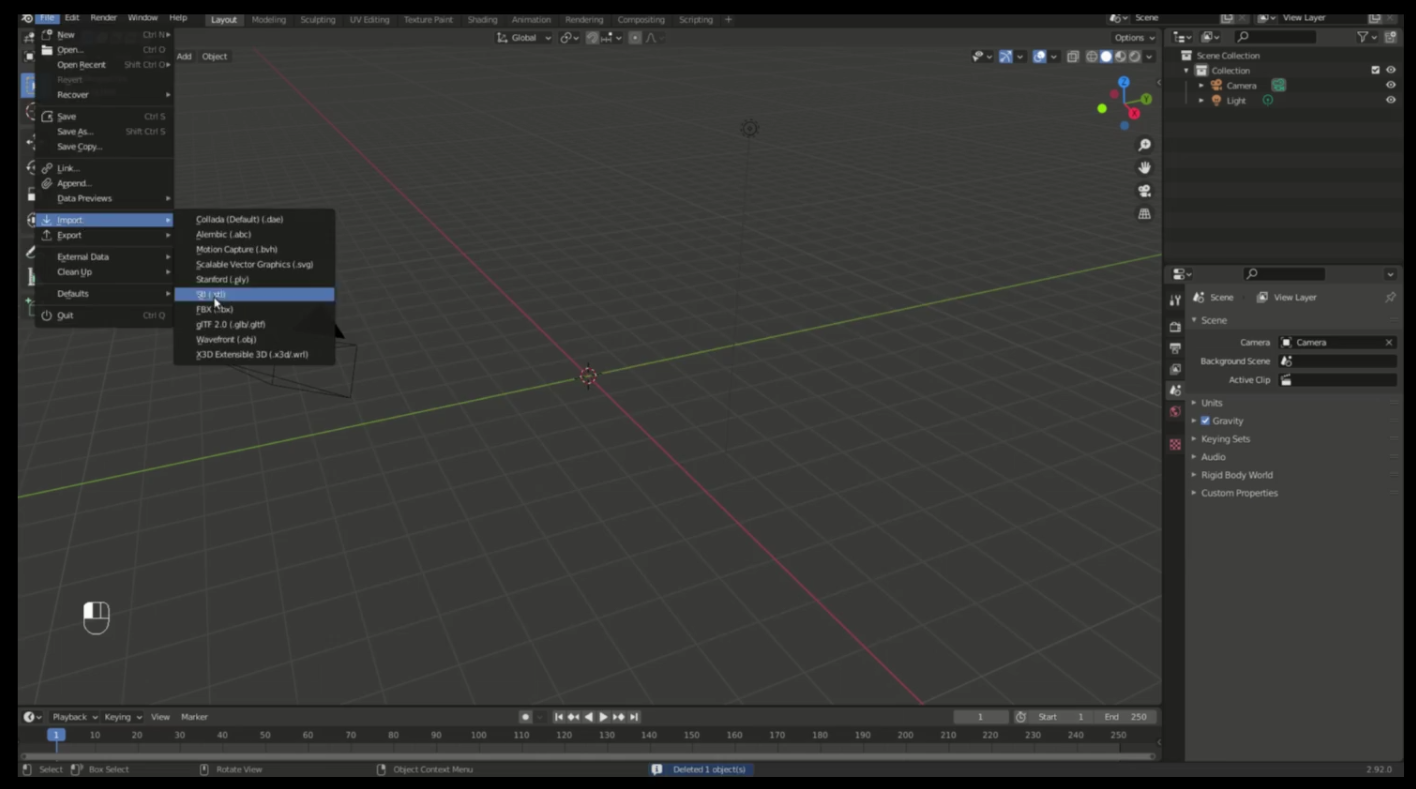Image resolution: width=1416 pixels, height=789 pixels.
Task: Open viewport Options dropdown
Action: tap(1135, 38)
